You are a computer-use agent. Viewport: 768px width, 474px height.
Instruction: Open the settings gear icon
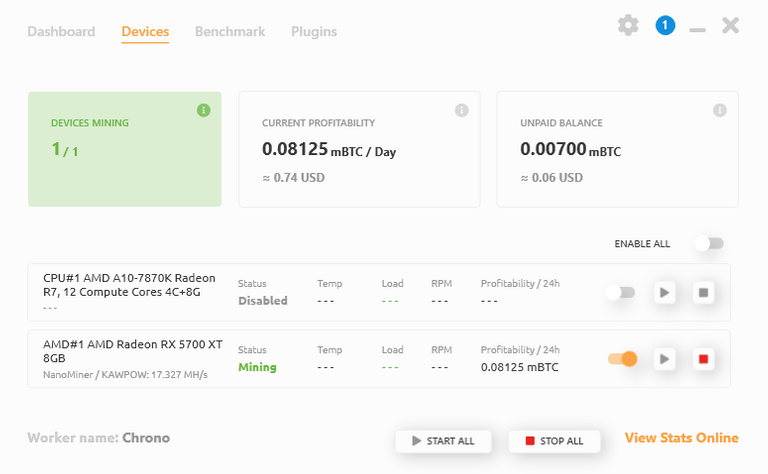point(628,26)
